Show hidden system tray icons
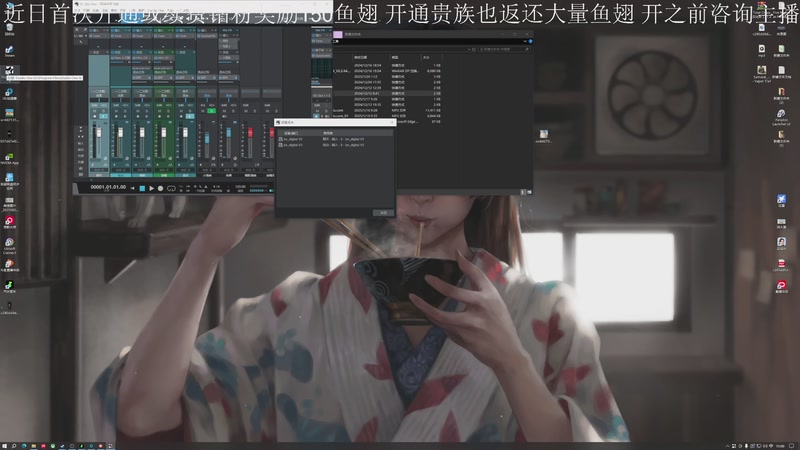This screenshot has width=800, height=450. 728,446
